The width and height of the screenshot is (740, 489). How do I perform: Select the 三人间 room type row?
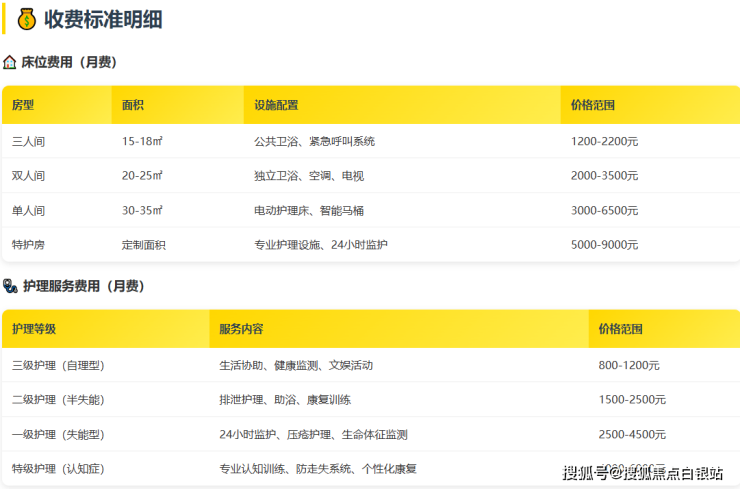point(28,141)
